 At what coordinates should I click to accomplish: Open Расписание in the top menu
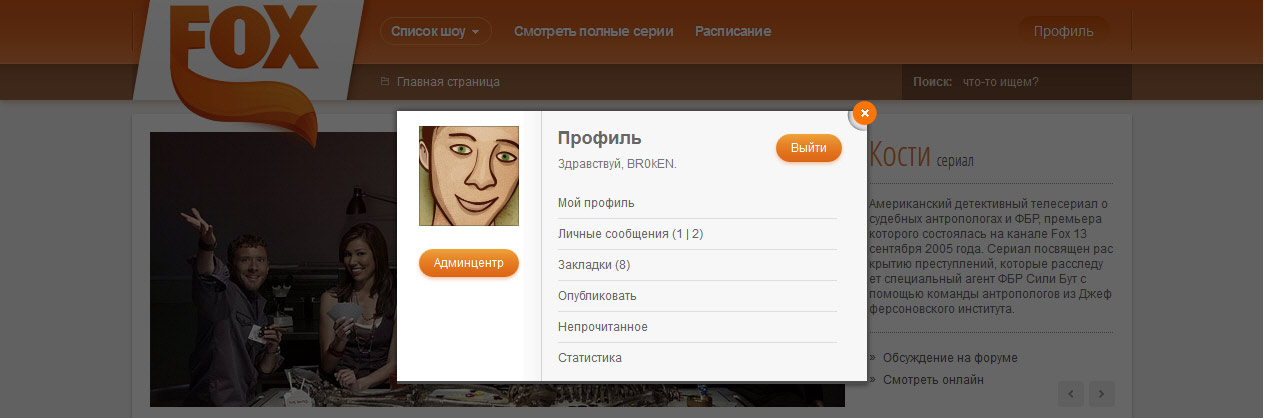[x=733, y=31]
